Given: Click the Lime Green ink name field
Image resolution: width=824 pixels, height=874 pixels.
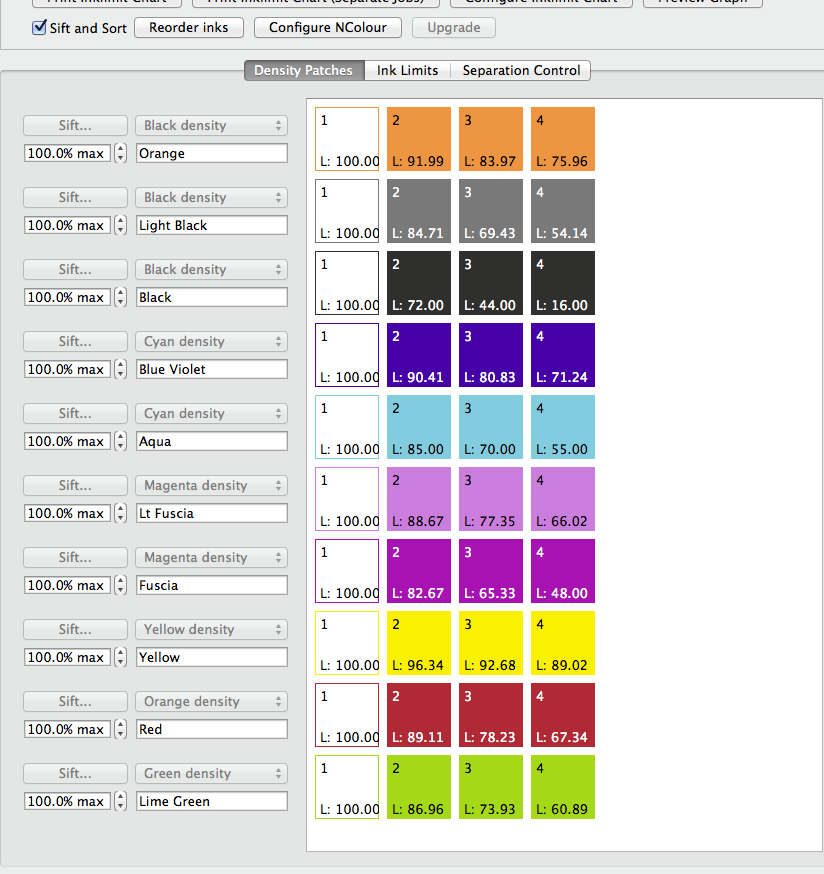Looking at the screenshot, I should point(212,800).
